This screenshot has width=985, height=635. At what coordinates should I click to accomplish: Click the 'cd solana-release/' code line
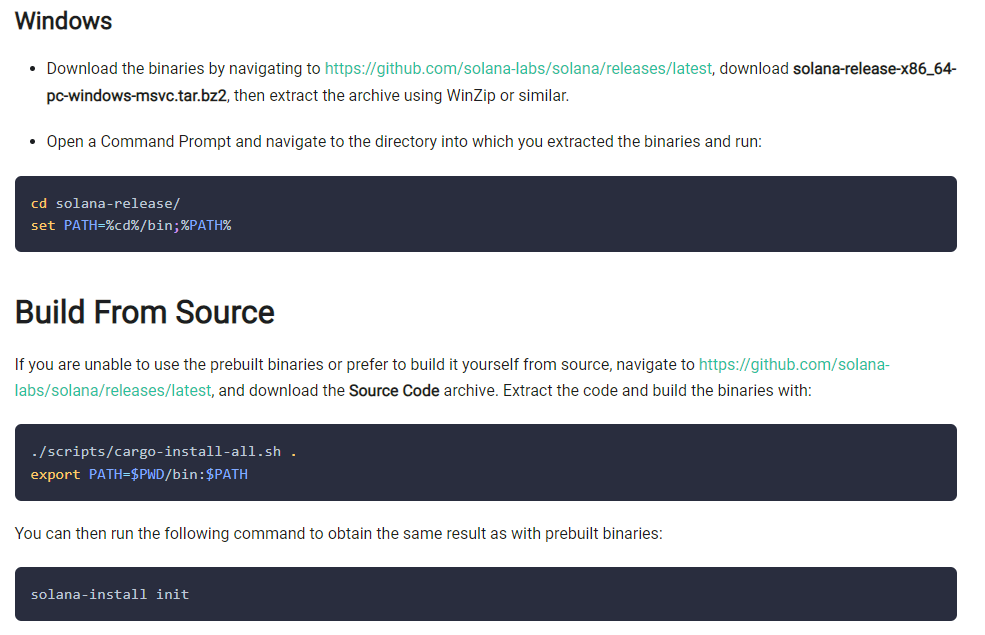coord(106,204)
